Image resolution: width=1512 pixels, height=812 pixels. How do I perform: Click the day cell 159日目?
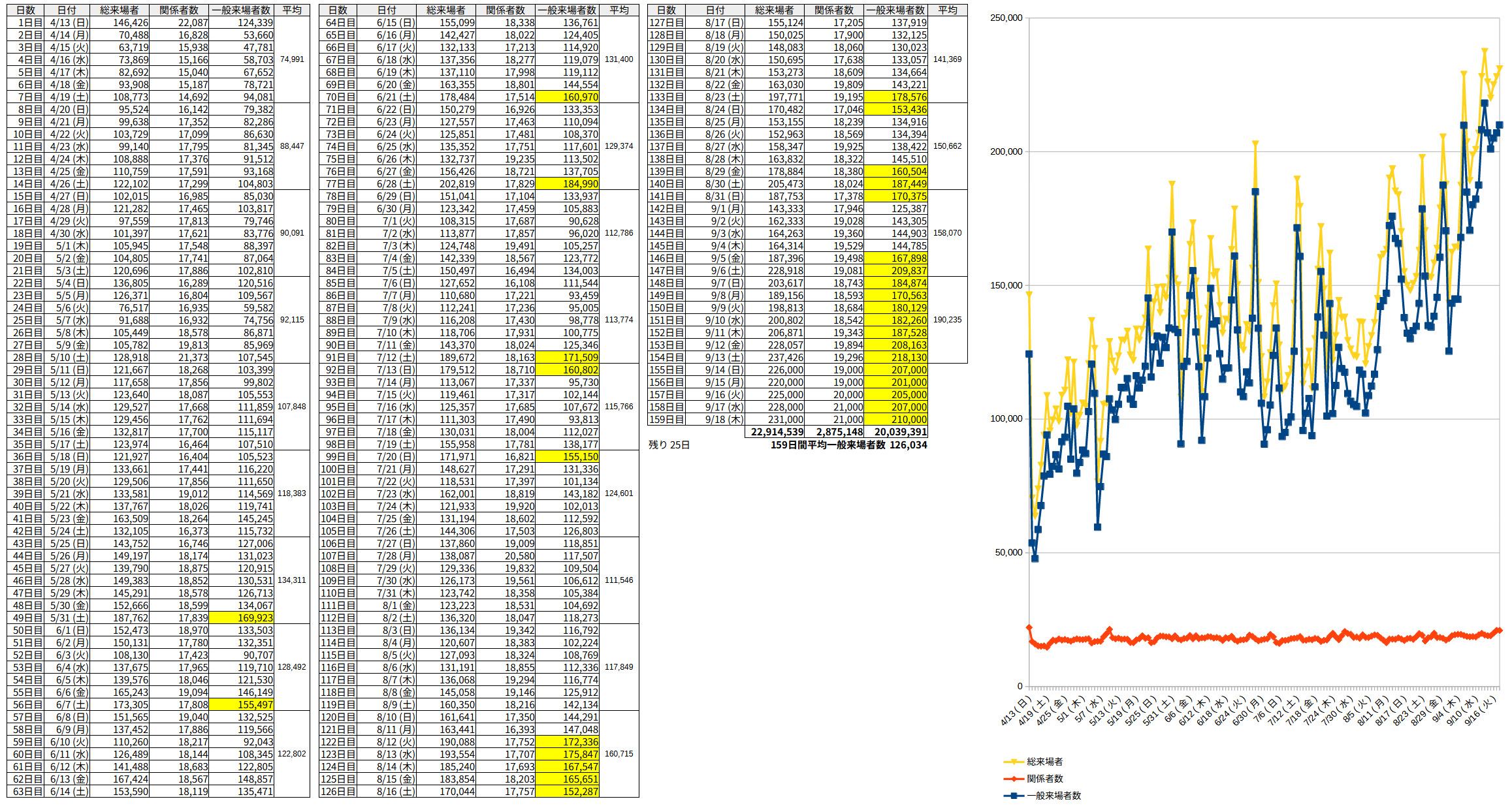pyautogui.click(x=667, y=420)
